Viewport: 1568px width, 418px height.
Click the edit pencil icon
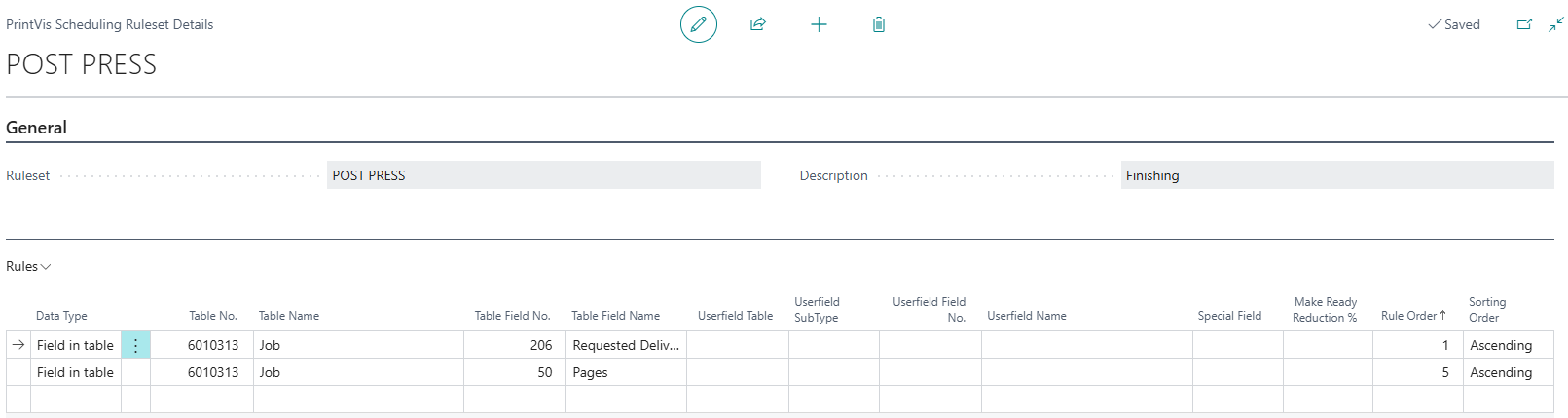[x=698, y=24]
